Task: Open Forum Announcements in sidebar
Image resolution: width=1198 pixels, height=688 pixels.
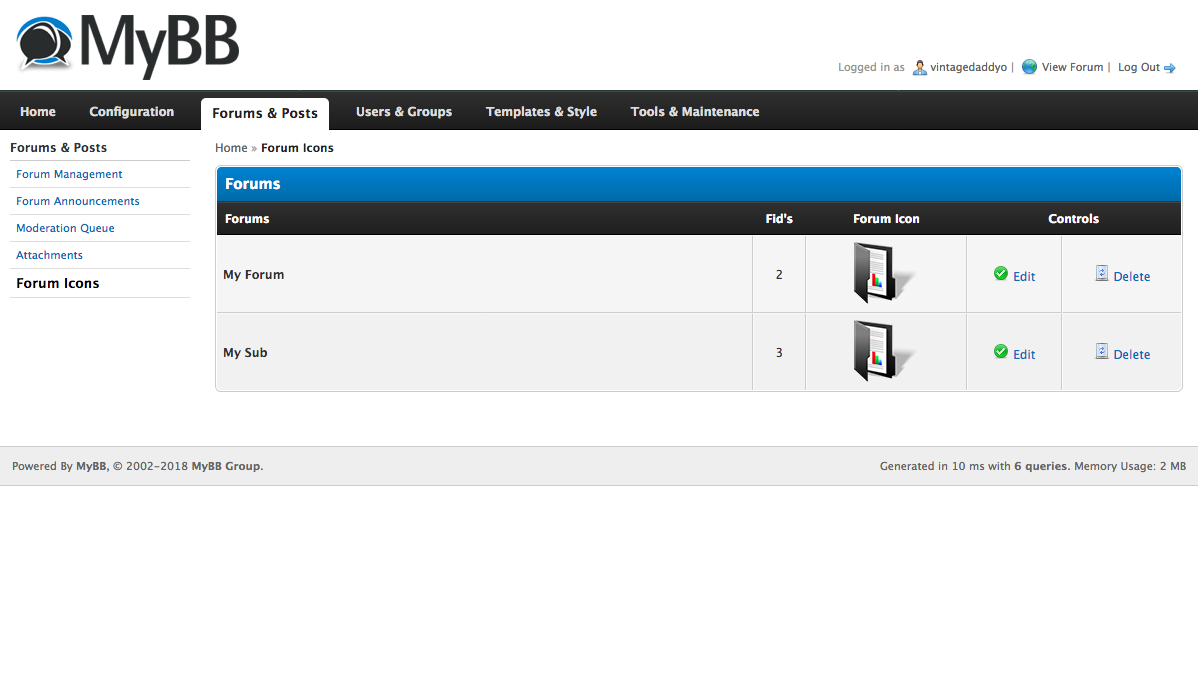Action: (x=78, y=201)
